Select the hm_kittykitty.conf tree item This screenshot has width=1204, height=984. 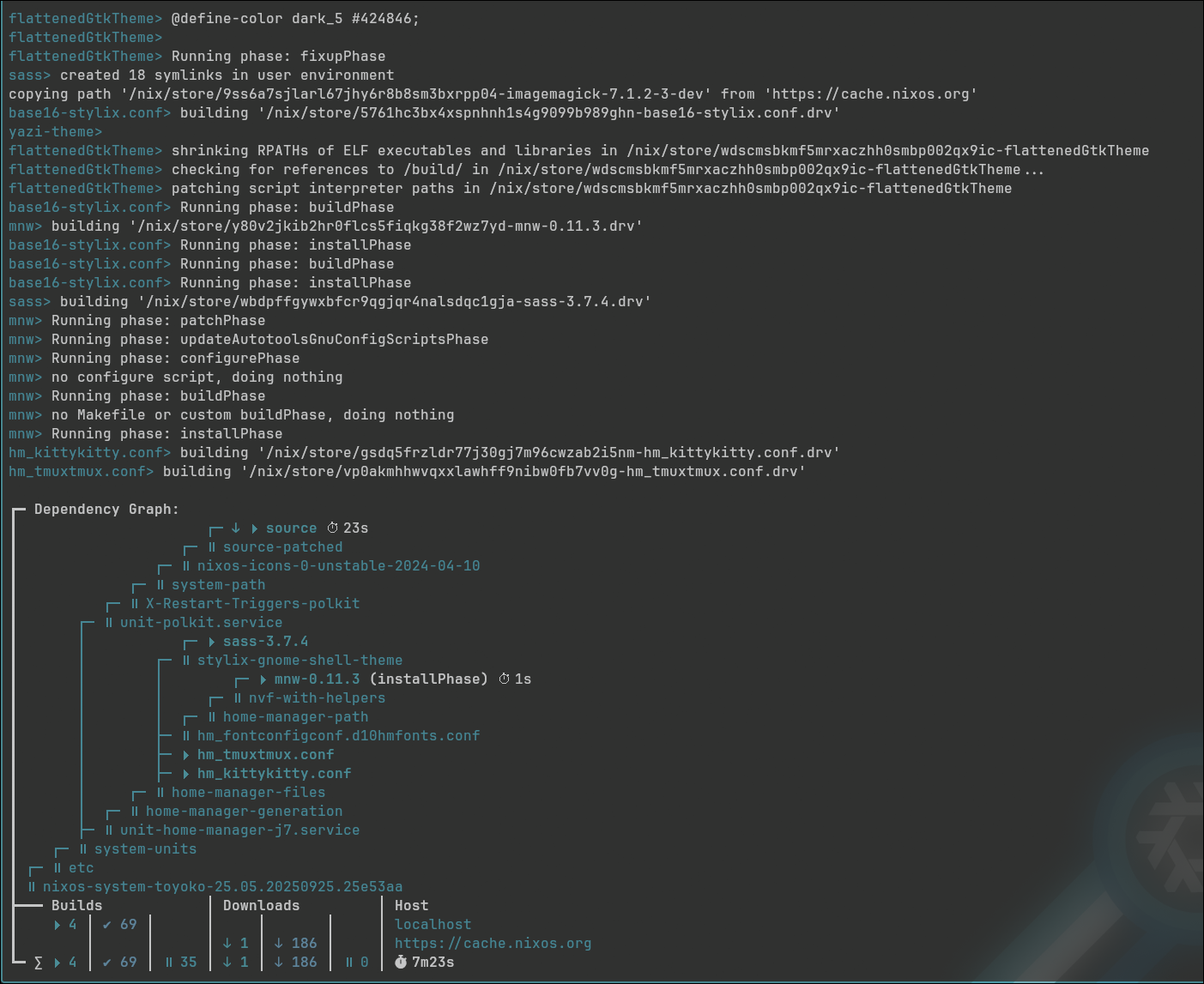tap(273, 773)
